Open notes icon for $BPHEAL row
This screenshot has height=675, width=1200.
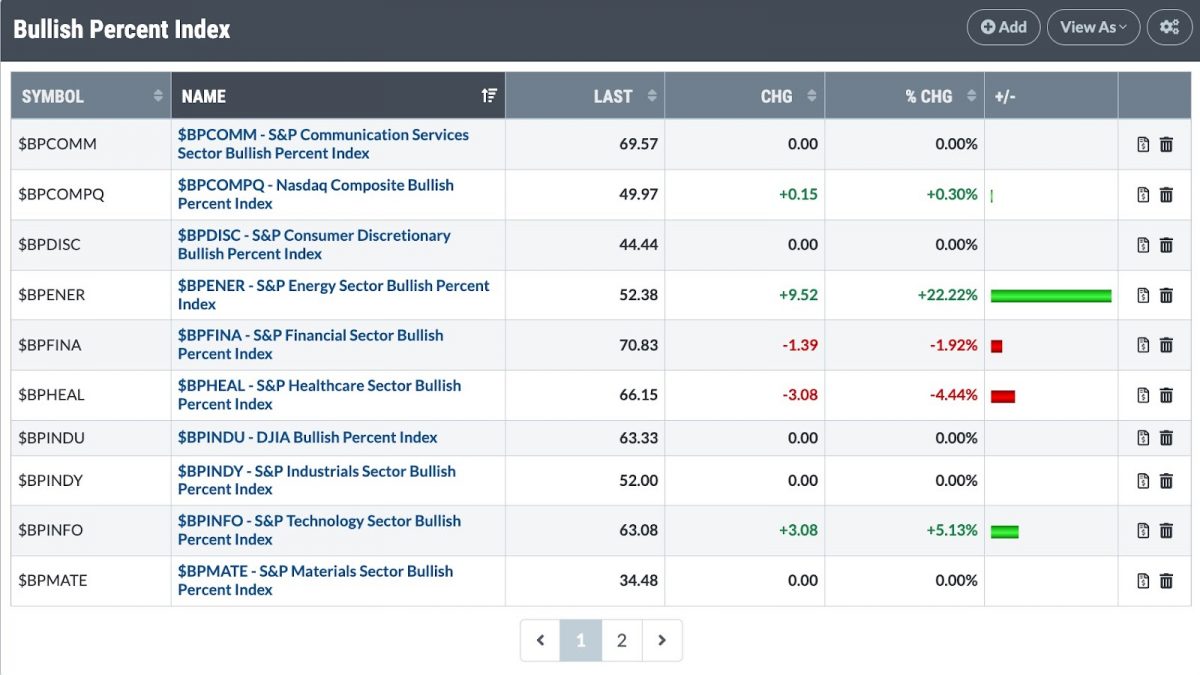click(x=1143, y=395)
